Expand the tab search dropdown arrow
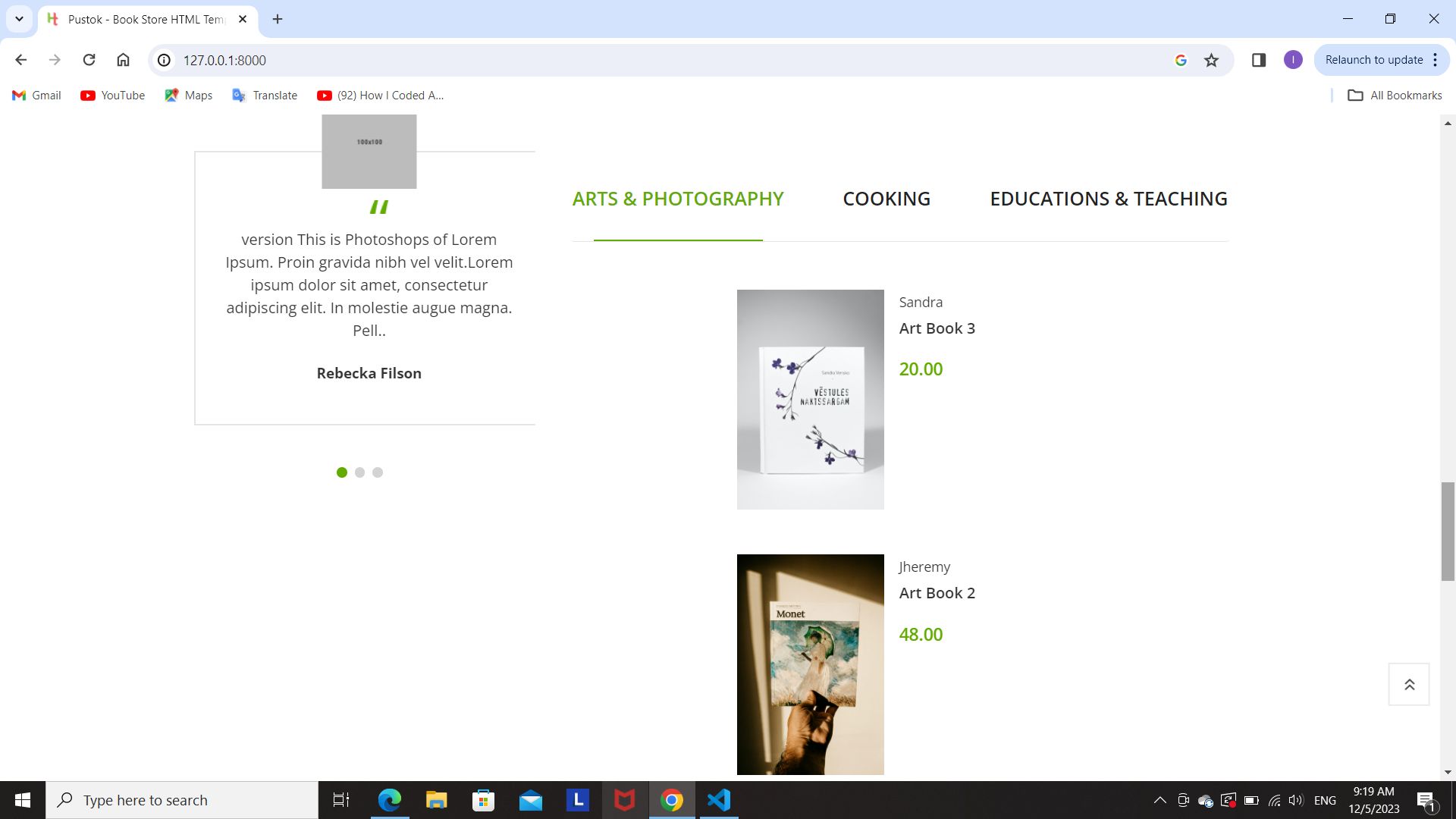The image size is (1456, 819). (19, 19)
